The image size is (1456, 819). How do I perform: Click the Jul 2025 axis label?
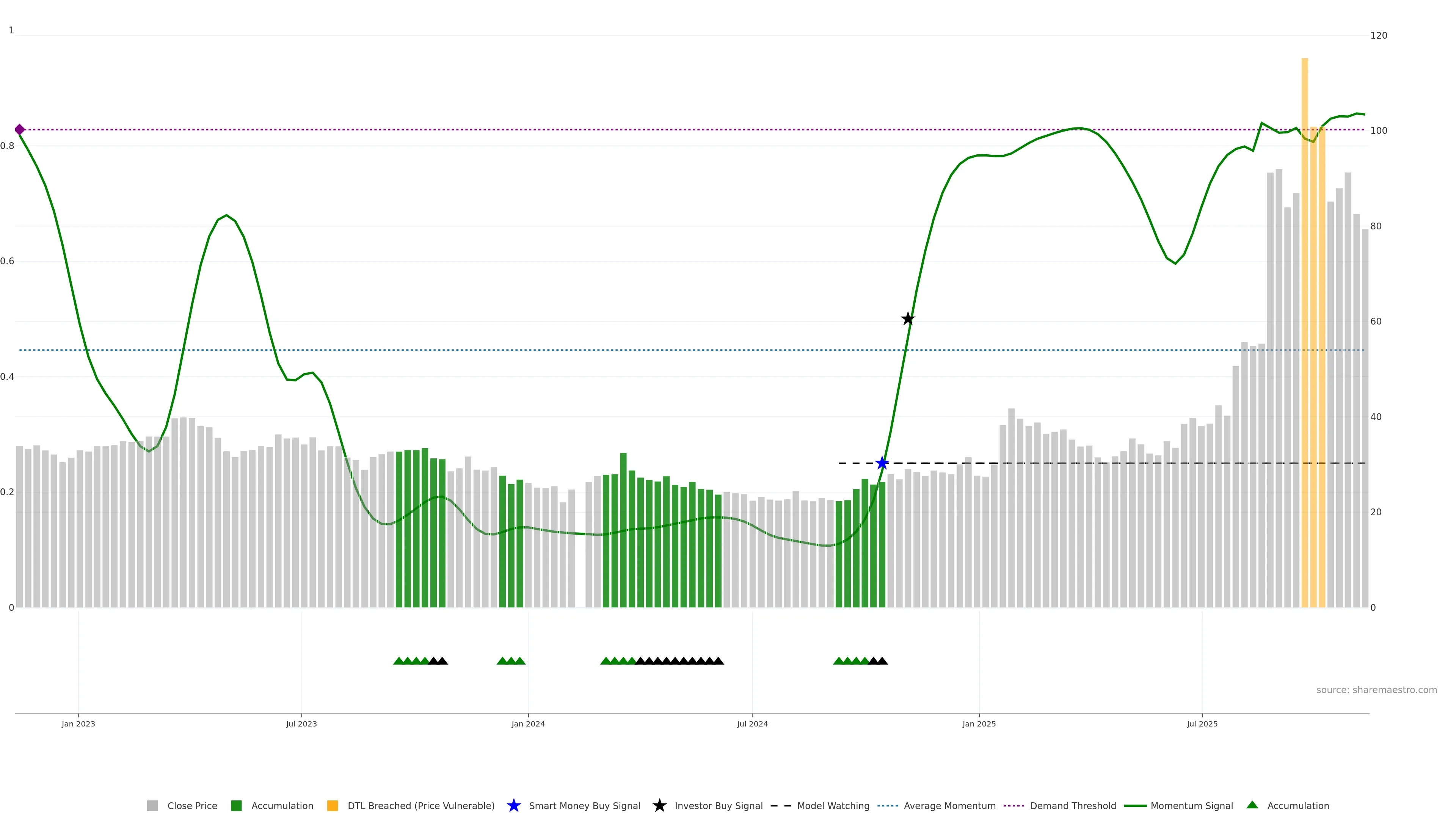tap(1202, 723)
